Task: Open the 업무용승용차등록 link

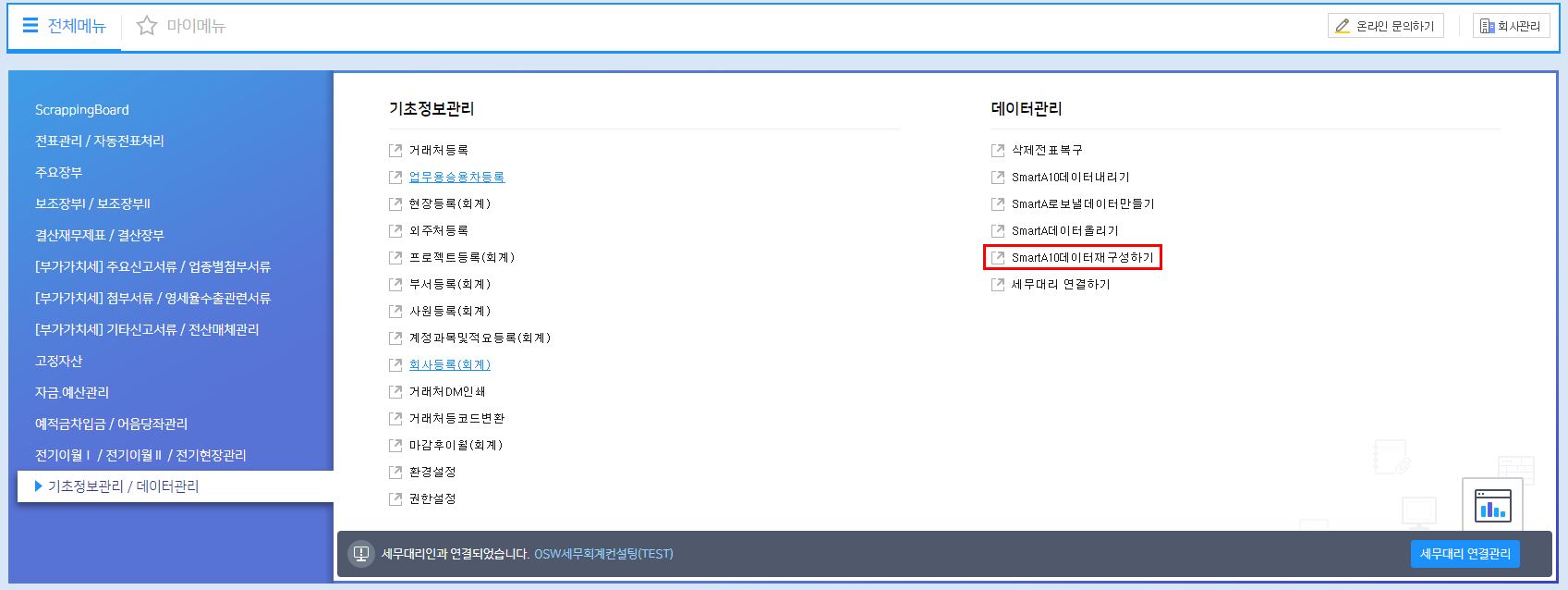Action: point(456,177)
